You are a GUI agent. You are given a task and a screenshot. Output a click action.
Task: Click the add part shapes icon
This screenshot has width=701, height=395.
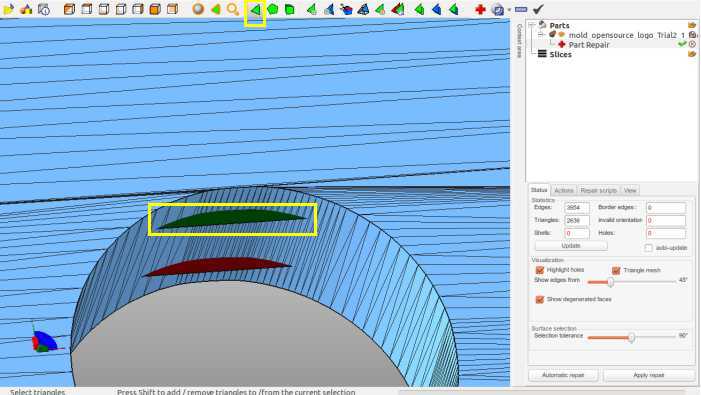tap(26, 9)
